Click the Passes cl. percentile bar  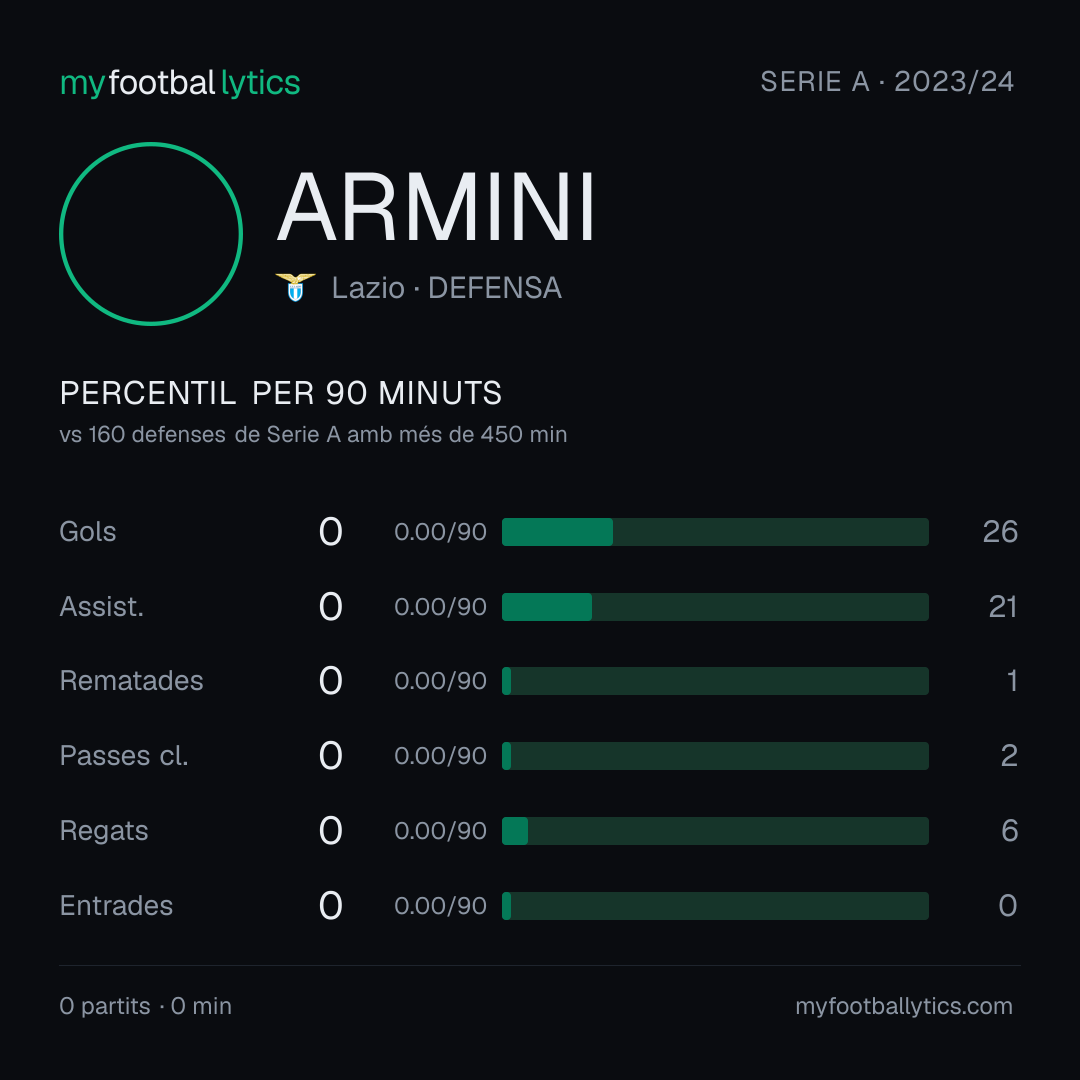point(715,756)
